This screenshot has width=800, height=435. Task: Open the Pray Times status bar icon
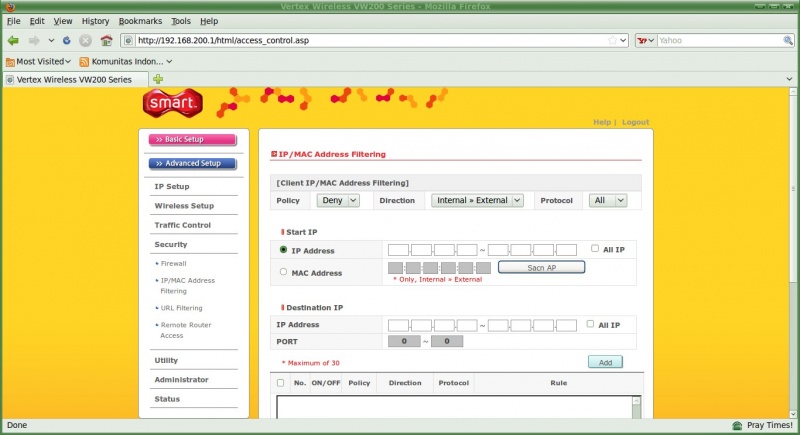click(738, 425)
